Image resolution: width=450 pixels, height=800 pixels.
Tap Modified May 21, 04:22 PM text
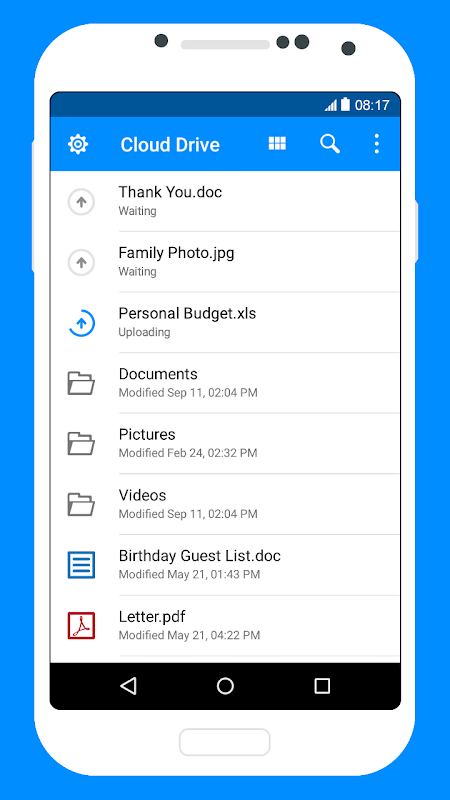tap(189, 635)
